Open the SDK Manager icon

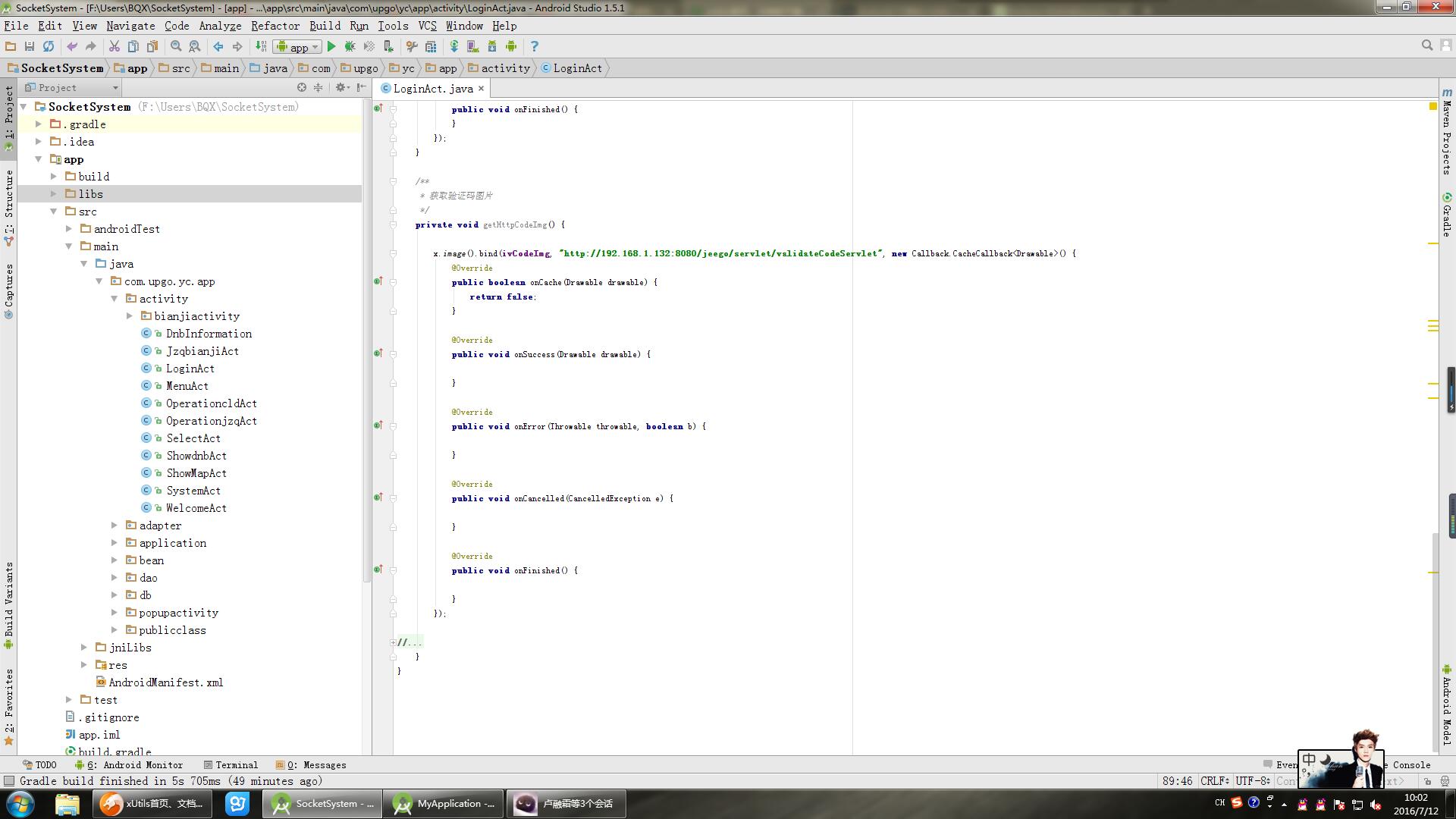492,46
